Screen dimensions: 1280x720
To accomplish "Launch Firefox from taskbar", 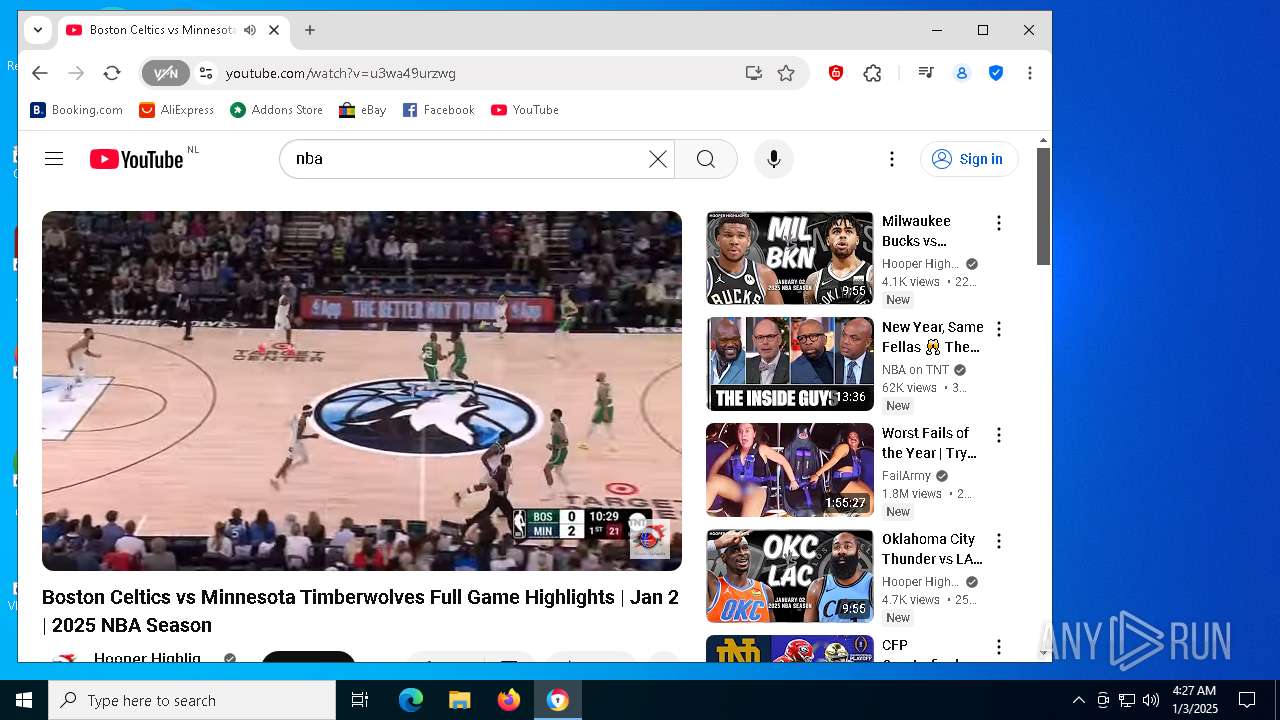I will point(508,700).
